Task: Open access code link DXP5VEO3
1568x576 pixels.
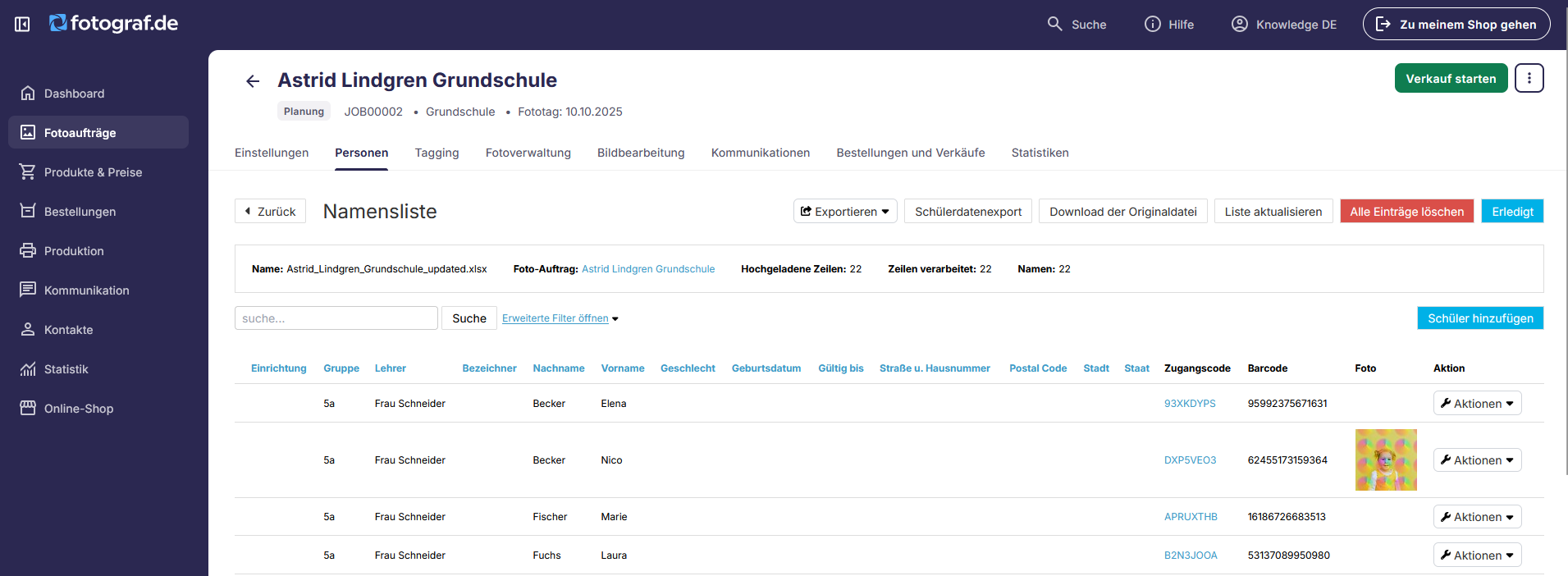Action: tap(1190, 460)
